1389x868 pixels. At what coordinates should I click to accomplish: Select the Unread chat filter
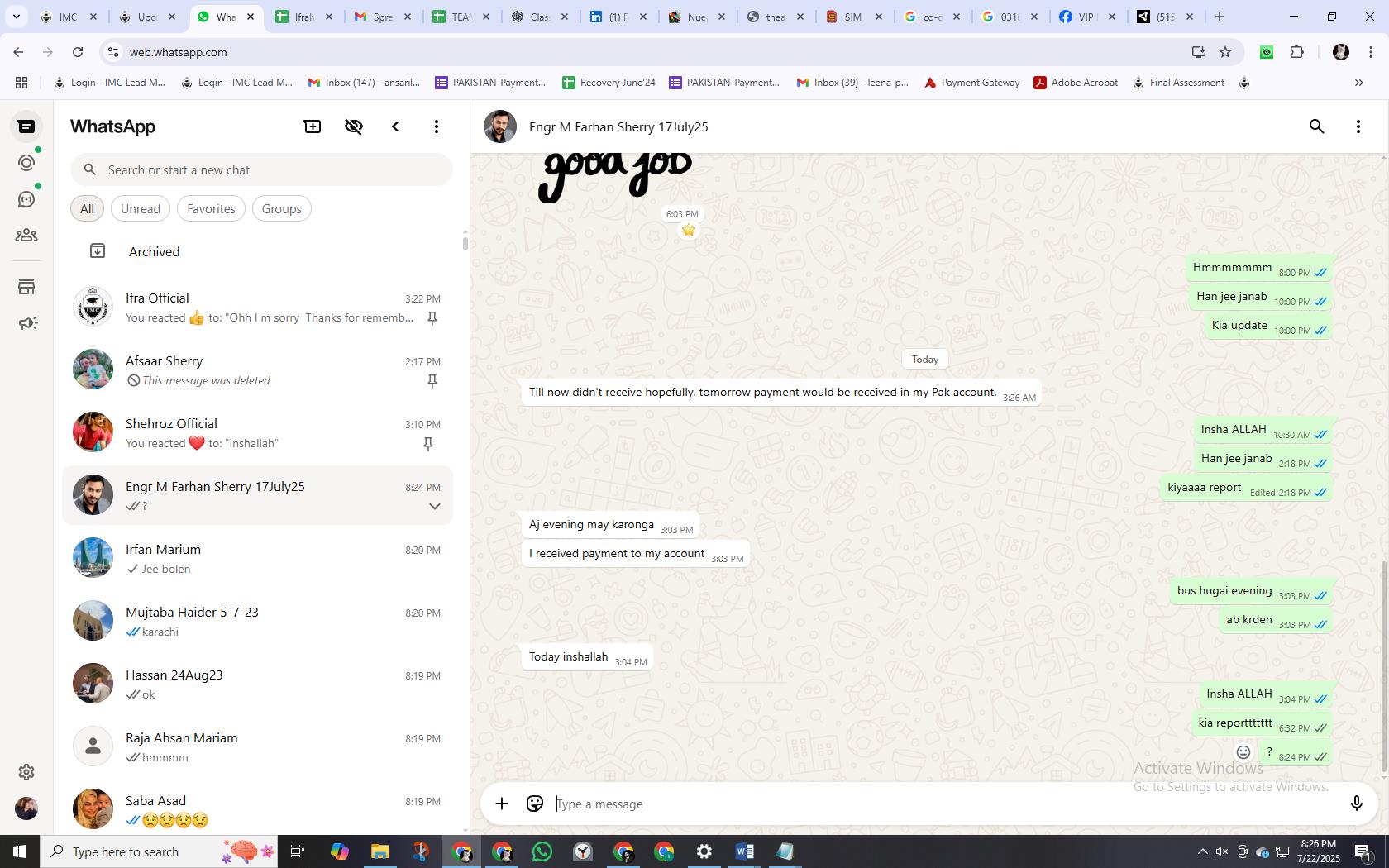141,209
